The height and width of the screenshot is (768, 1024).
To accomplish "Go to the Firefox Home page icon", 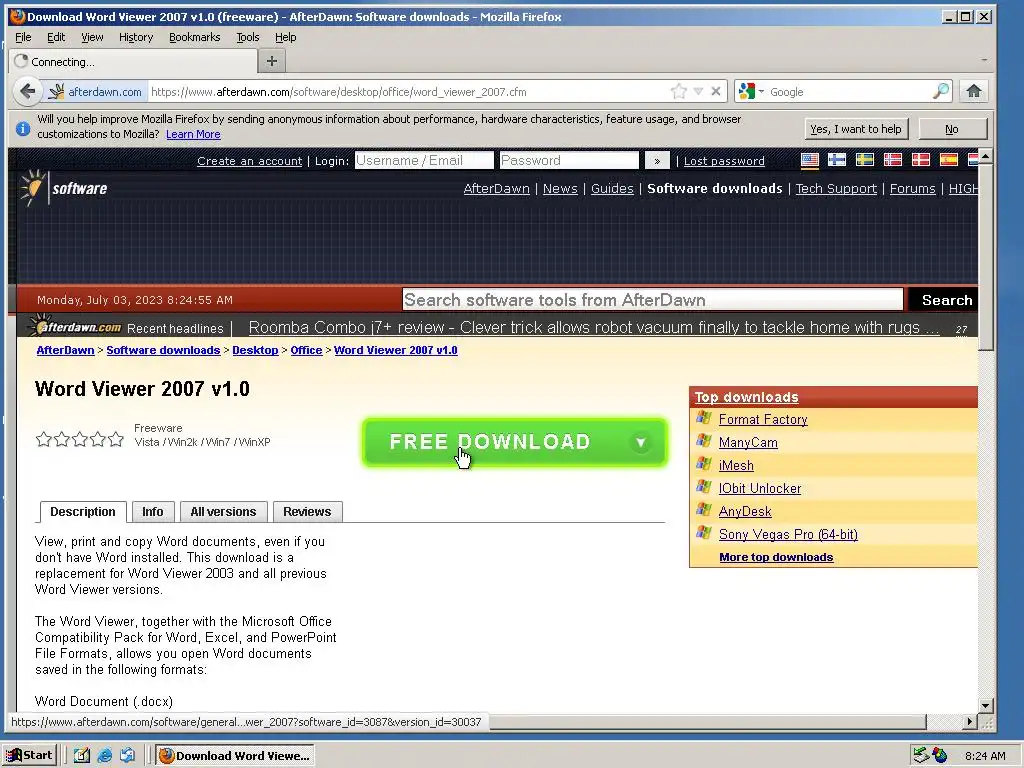I will pyautogui.click(x=974, y=91).
